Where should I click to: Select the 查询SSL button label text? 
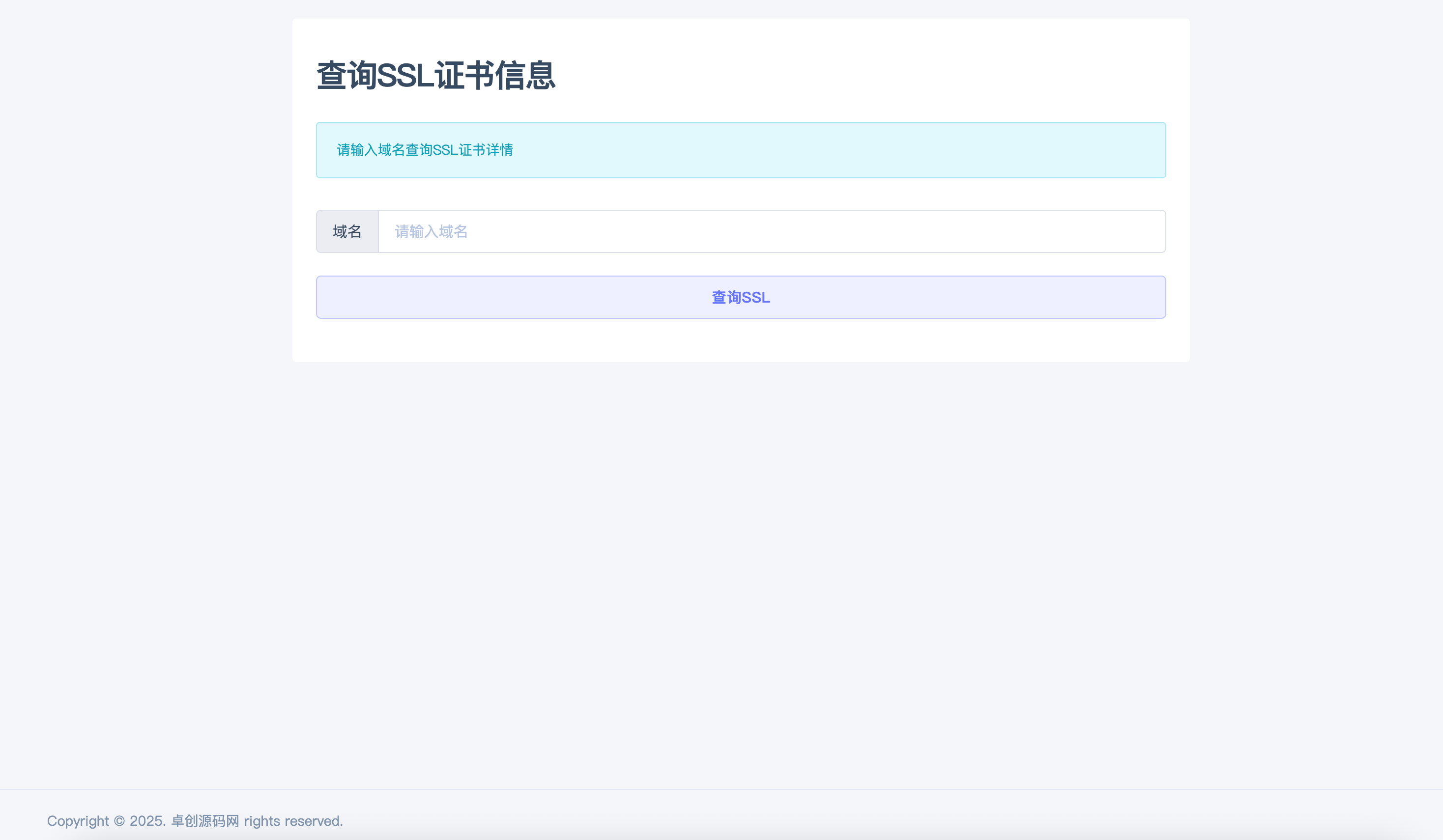point(740,296)
